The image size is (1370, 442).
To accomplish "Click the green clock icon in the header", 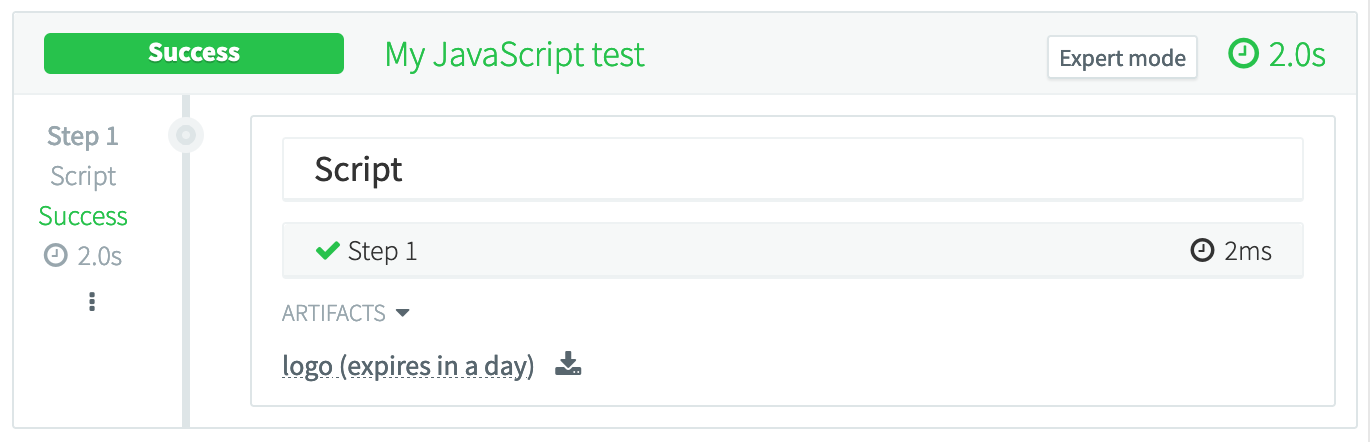I will (1242, 55).
